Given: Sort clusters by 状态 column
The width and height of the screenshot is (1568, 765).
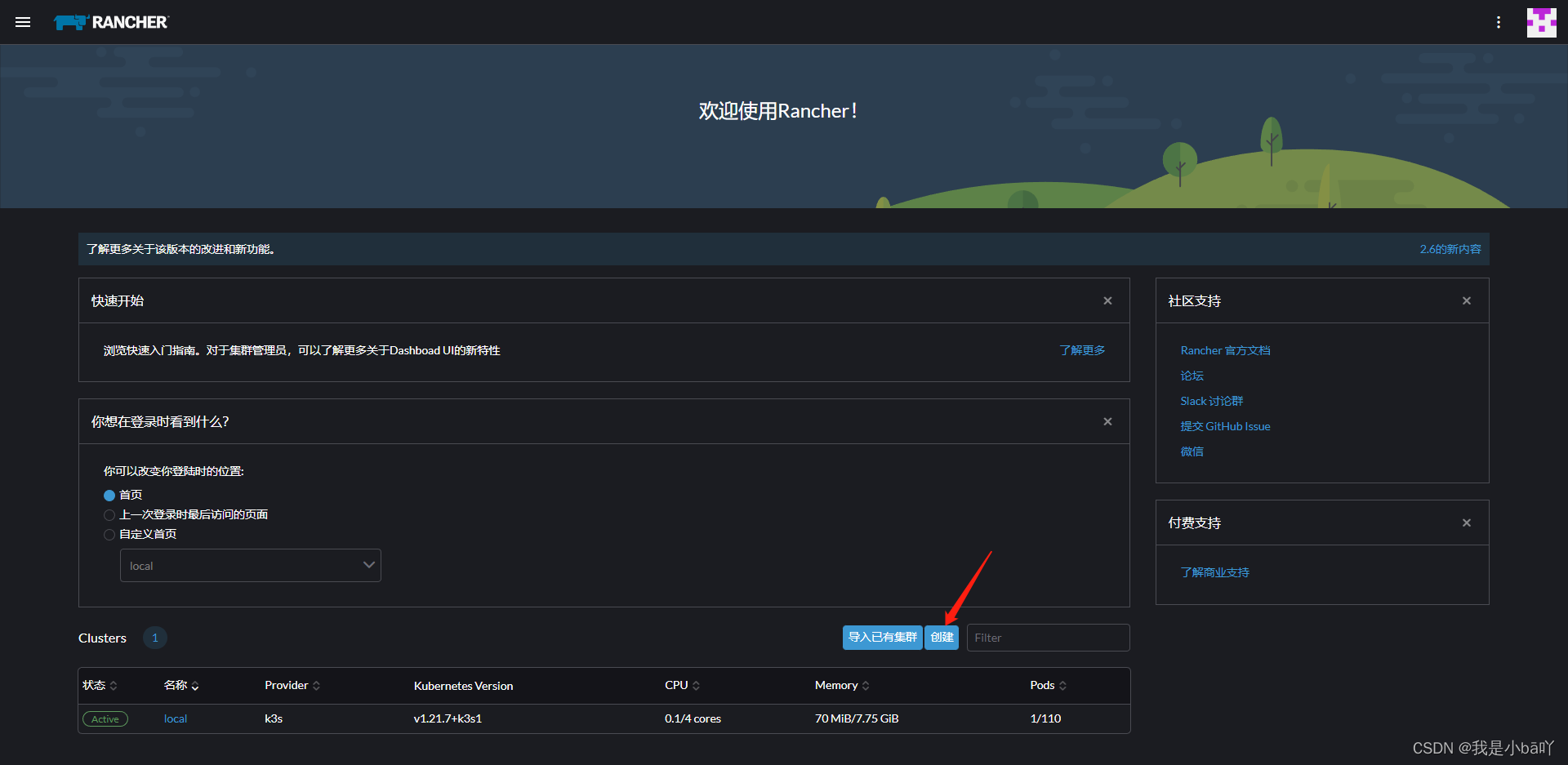Looking at the screenshot, I should coord(100,685).
